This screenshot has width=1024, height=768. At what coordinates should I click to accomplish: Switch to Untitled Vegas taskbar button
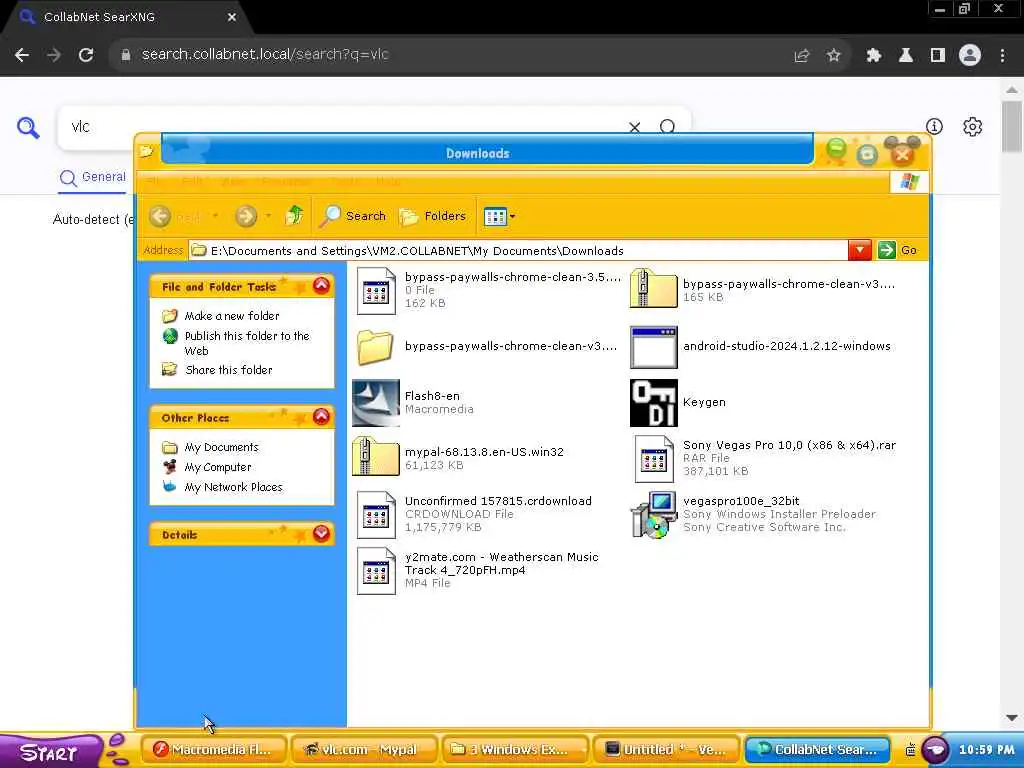(665, 750)
